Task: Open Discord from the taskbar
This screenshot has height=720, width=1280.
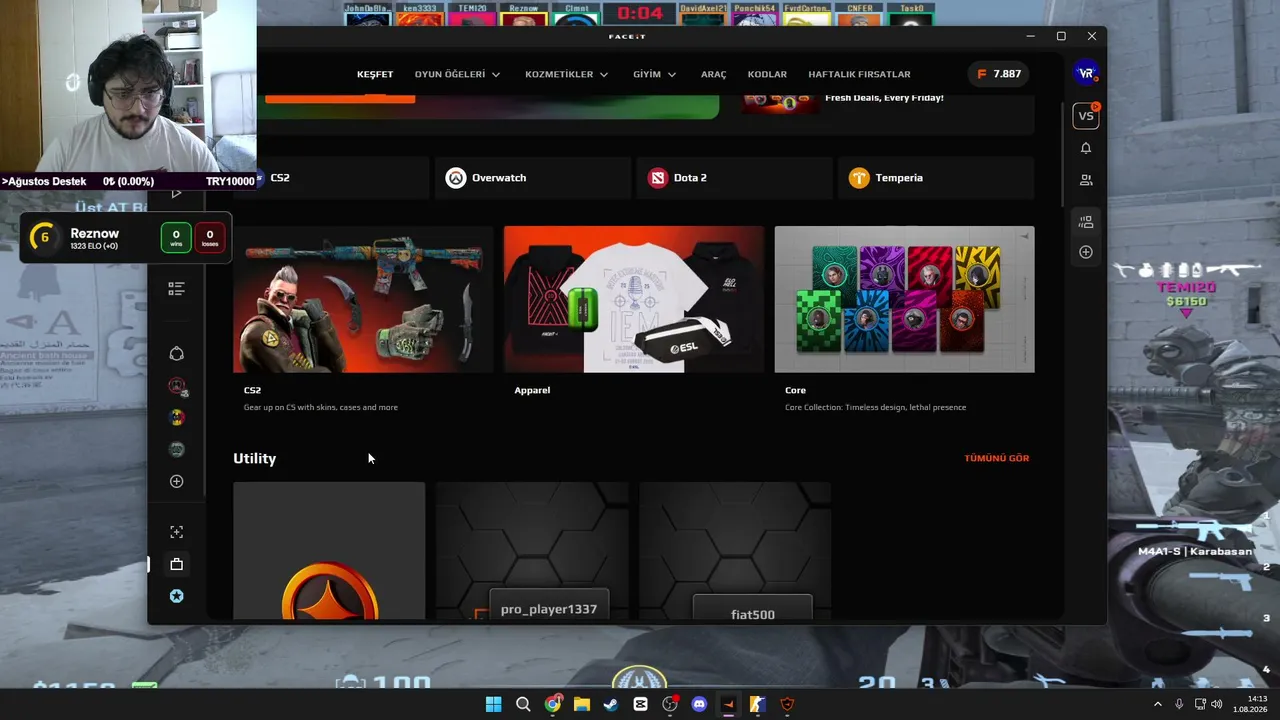Action: pos(699,704)
